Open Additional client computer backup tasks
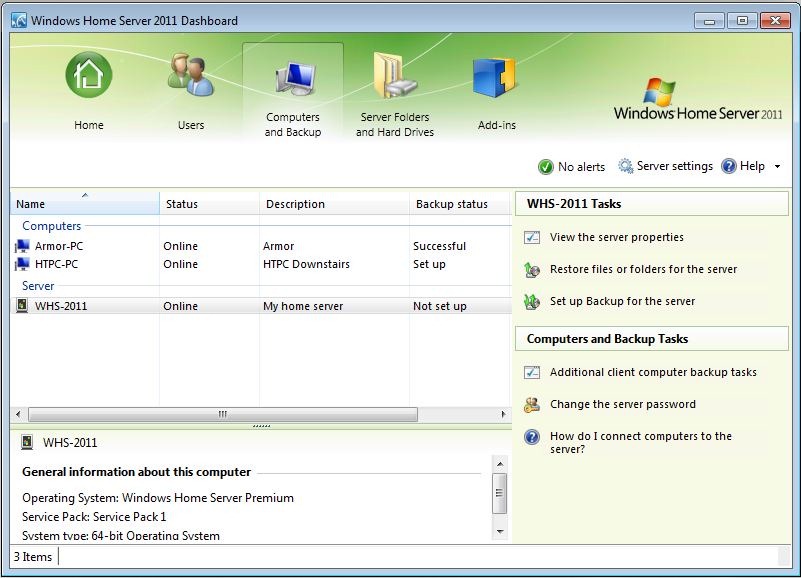The height and width of the screenshot is (578, 801). click(x=653, y=372)
